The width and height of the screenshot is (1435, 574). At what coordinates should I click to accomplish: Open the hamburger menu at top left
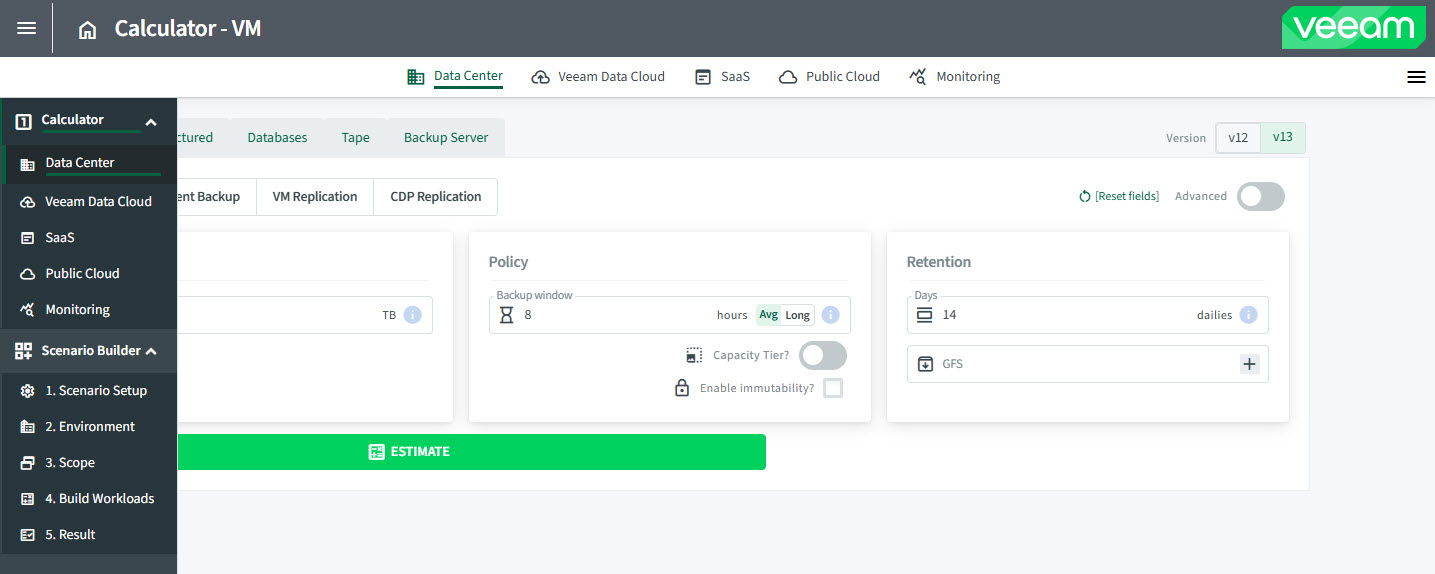tap(27, 29)
